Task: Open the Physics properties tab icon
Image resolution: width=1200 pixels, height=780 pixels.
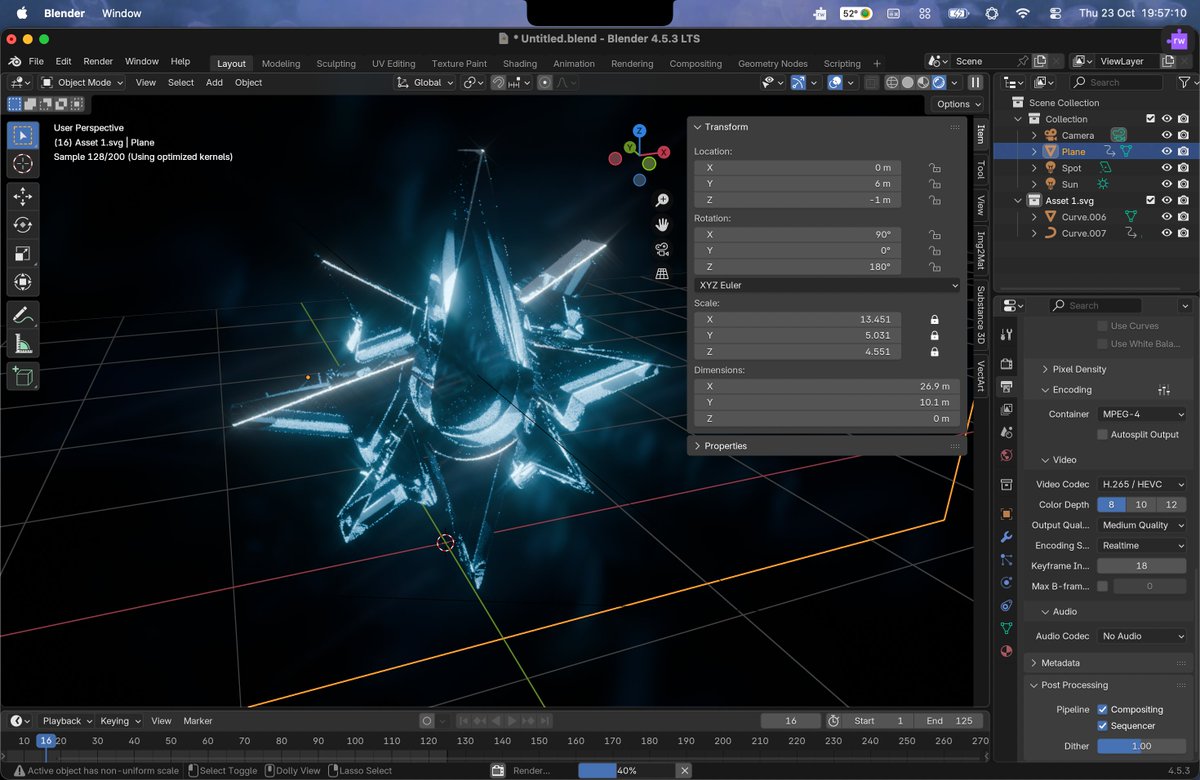Action: [1006, 583]
